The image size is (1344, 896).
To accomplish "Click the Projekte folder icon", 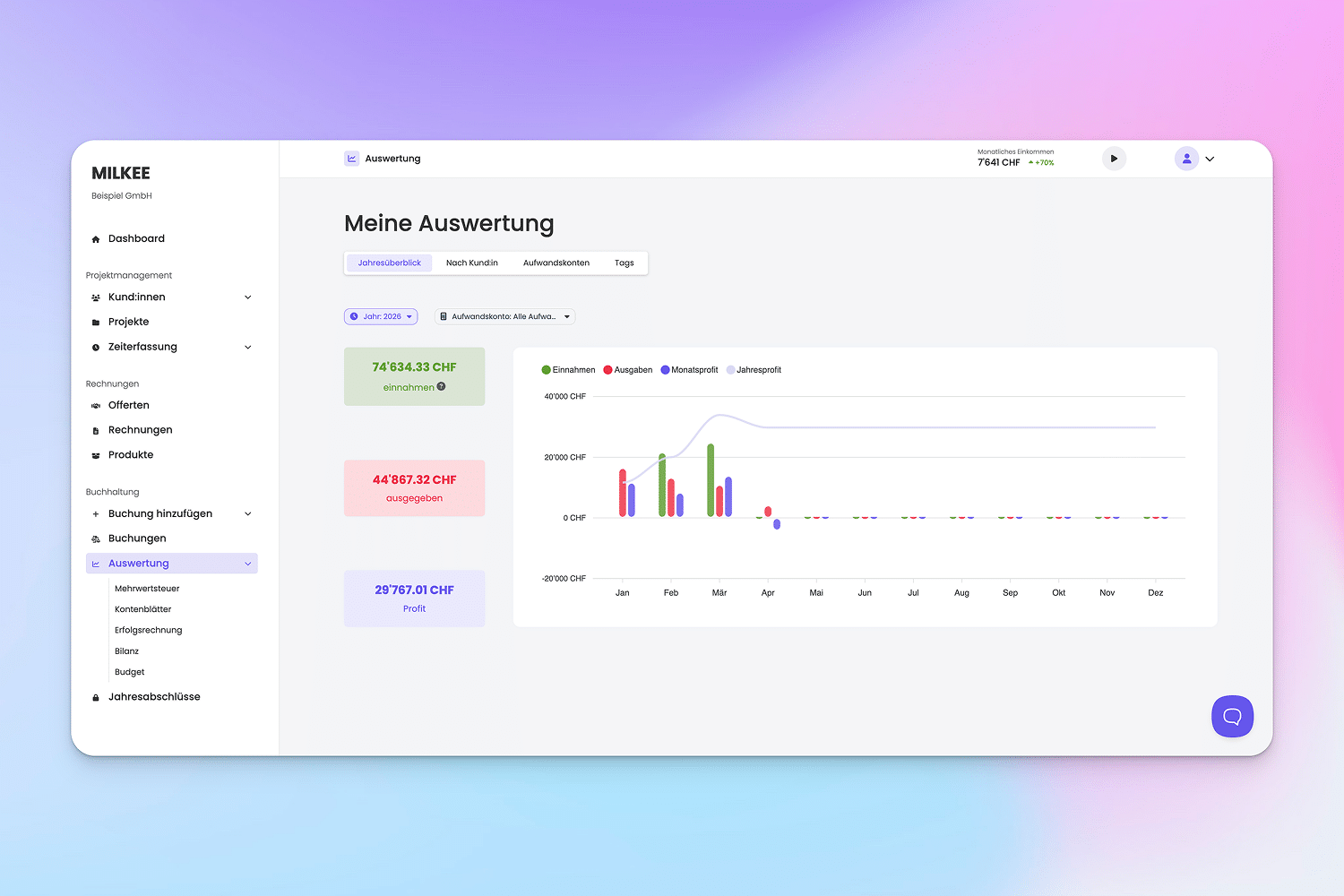I will click(96, 323).
